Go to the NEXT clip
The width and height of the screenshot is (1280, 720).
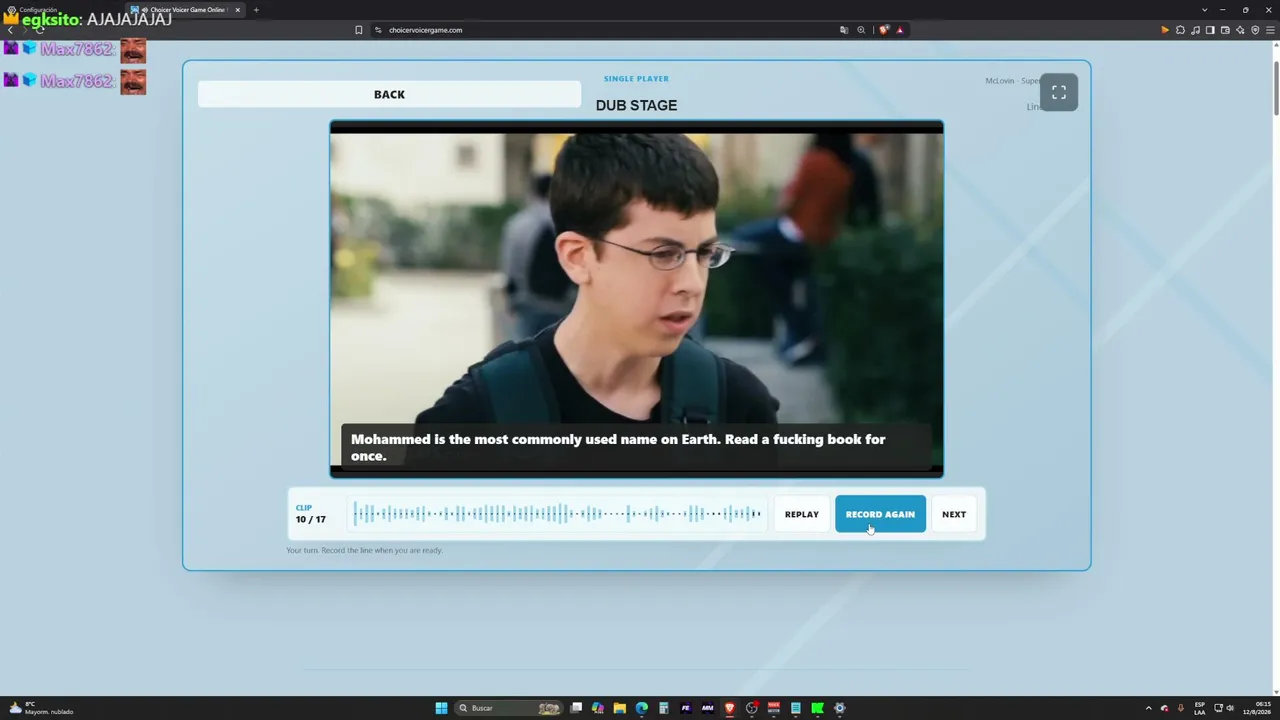(x=954, y=514)
